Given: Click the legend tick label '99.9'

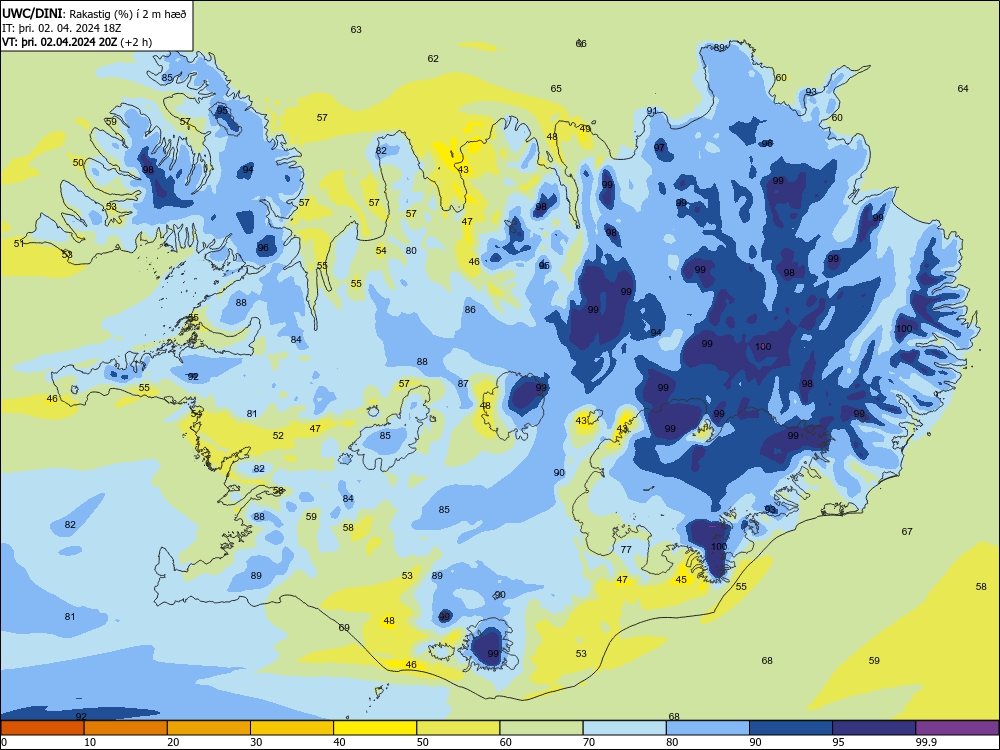Looking at the screenshot, I should [x=925, y=742].
